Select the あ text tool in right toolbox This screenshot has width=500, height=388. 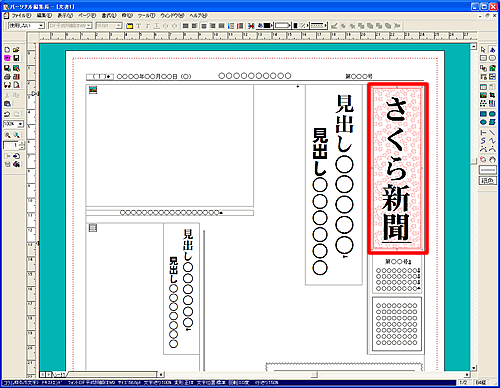[x=492, y=50]
